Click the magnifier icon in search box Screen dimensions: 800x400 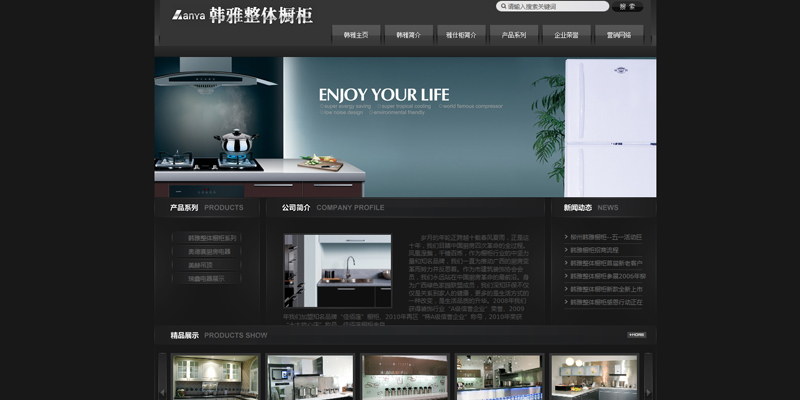click(x=502, y=6)
